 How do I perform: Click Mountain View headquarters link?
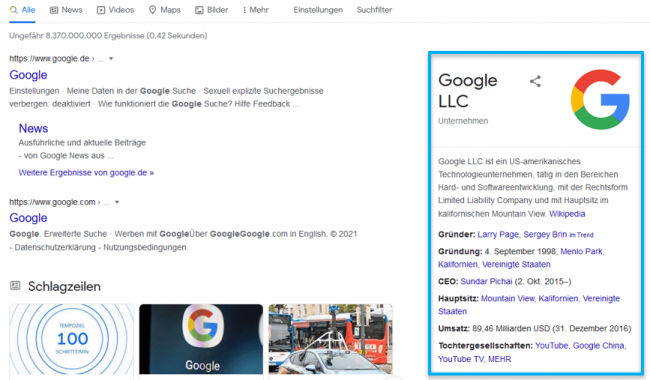click(x=507, y=298)
